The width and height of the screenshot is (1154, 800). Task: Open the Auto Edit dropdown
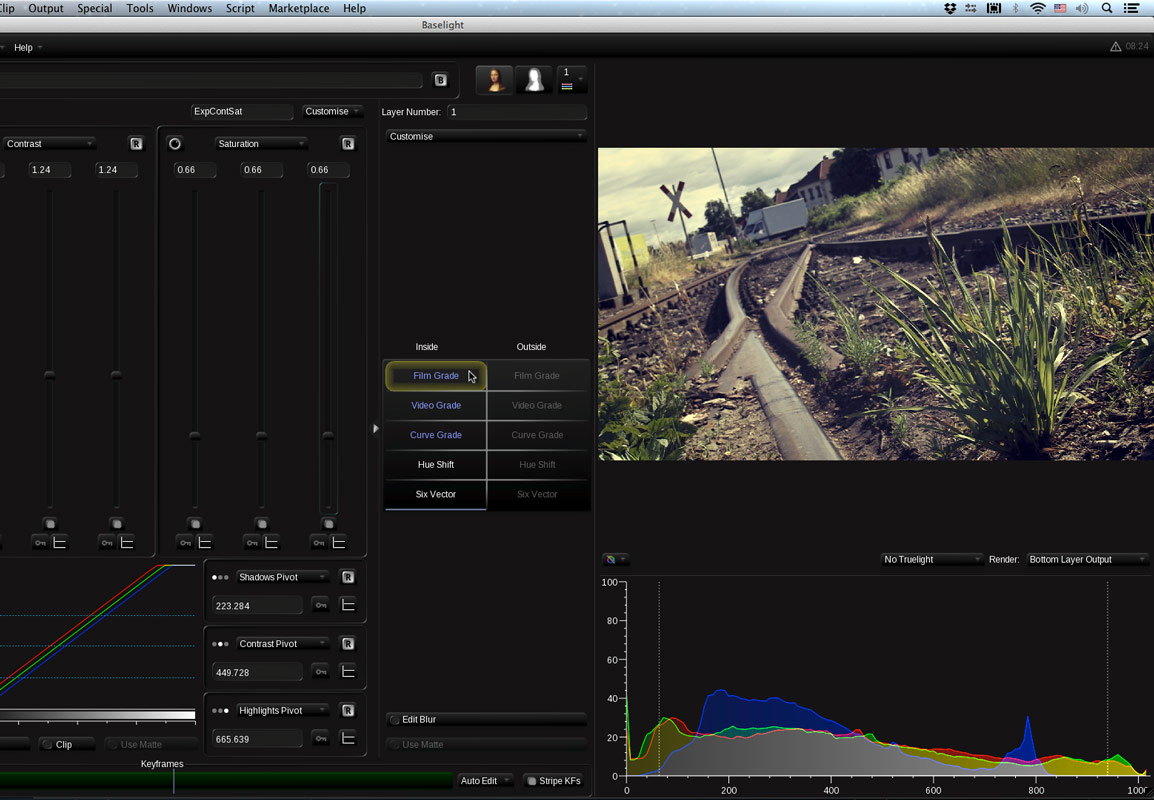486,780
